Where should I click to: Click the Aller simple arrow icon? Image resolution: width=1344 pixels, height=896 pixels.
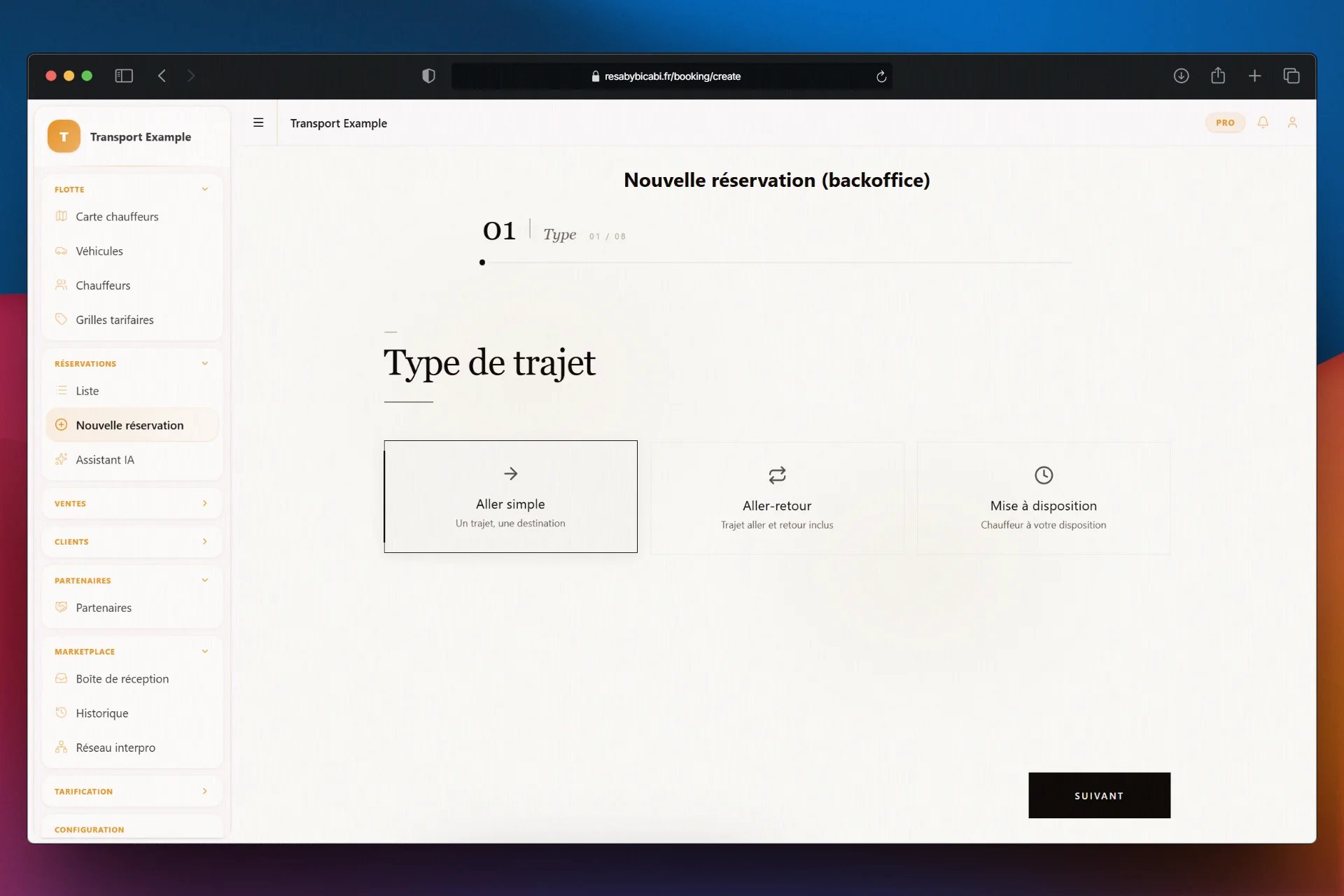(x=511, y=474)
